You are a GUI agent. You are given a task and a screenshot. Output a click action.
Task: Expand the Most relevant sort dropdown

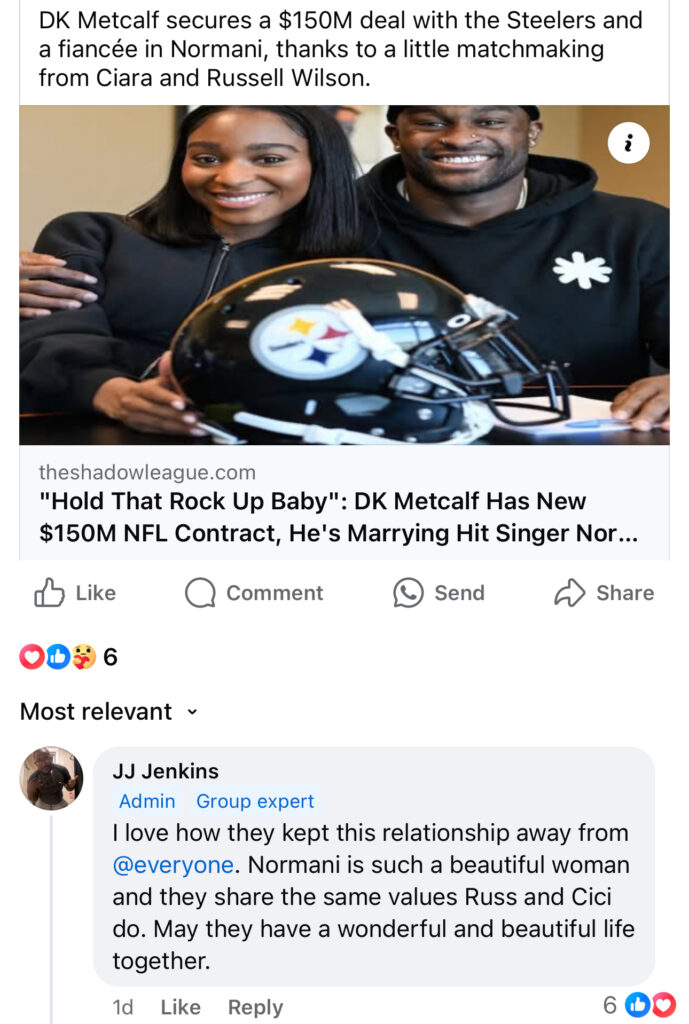click(x=108, y=711)
